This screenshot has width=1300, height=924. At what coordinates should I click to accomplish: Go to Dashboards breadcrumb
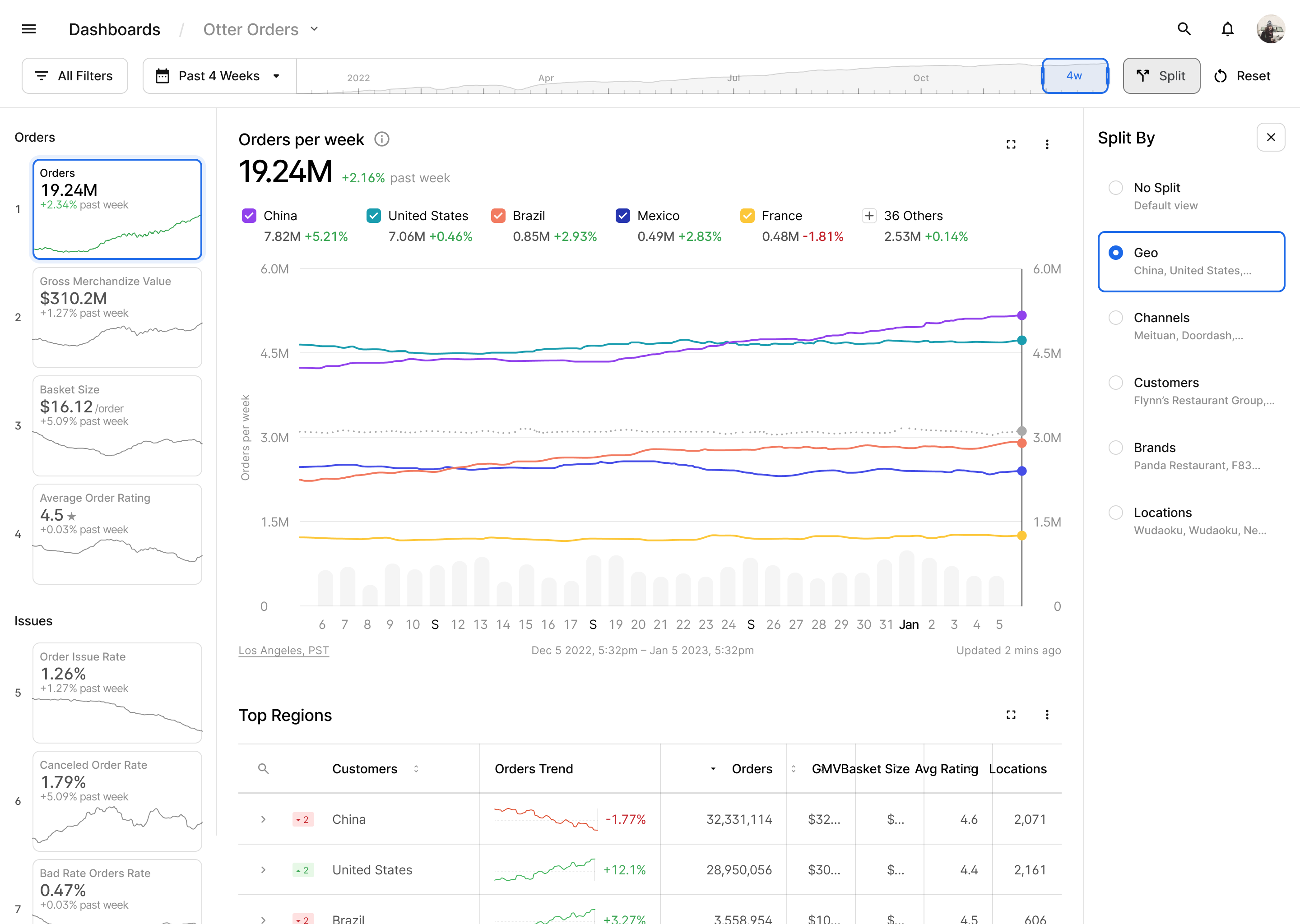(x=114, y=30)
